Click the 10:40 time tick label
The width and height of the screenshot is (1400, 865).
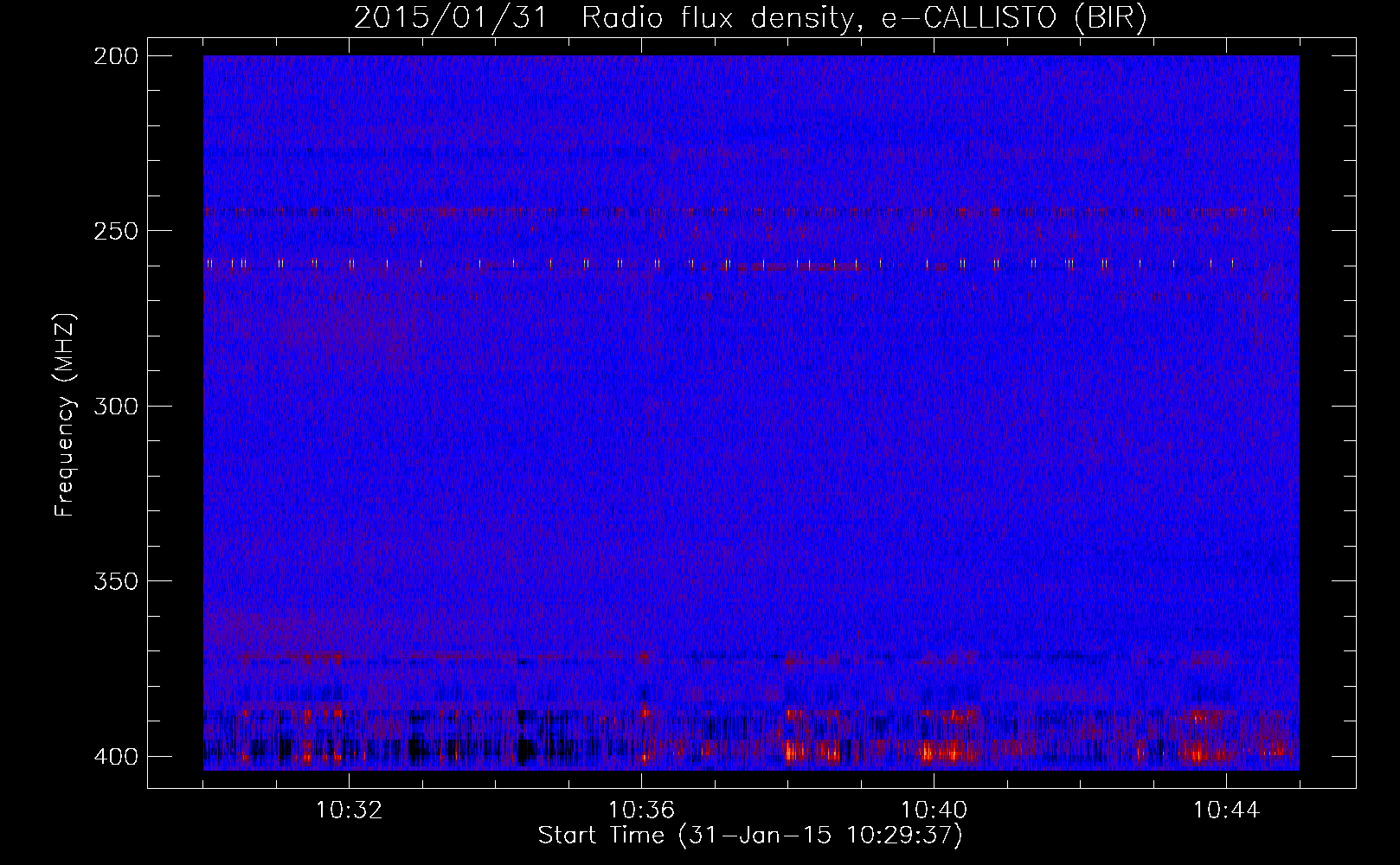(x=934, y=811)
